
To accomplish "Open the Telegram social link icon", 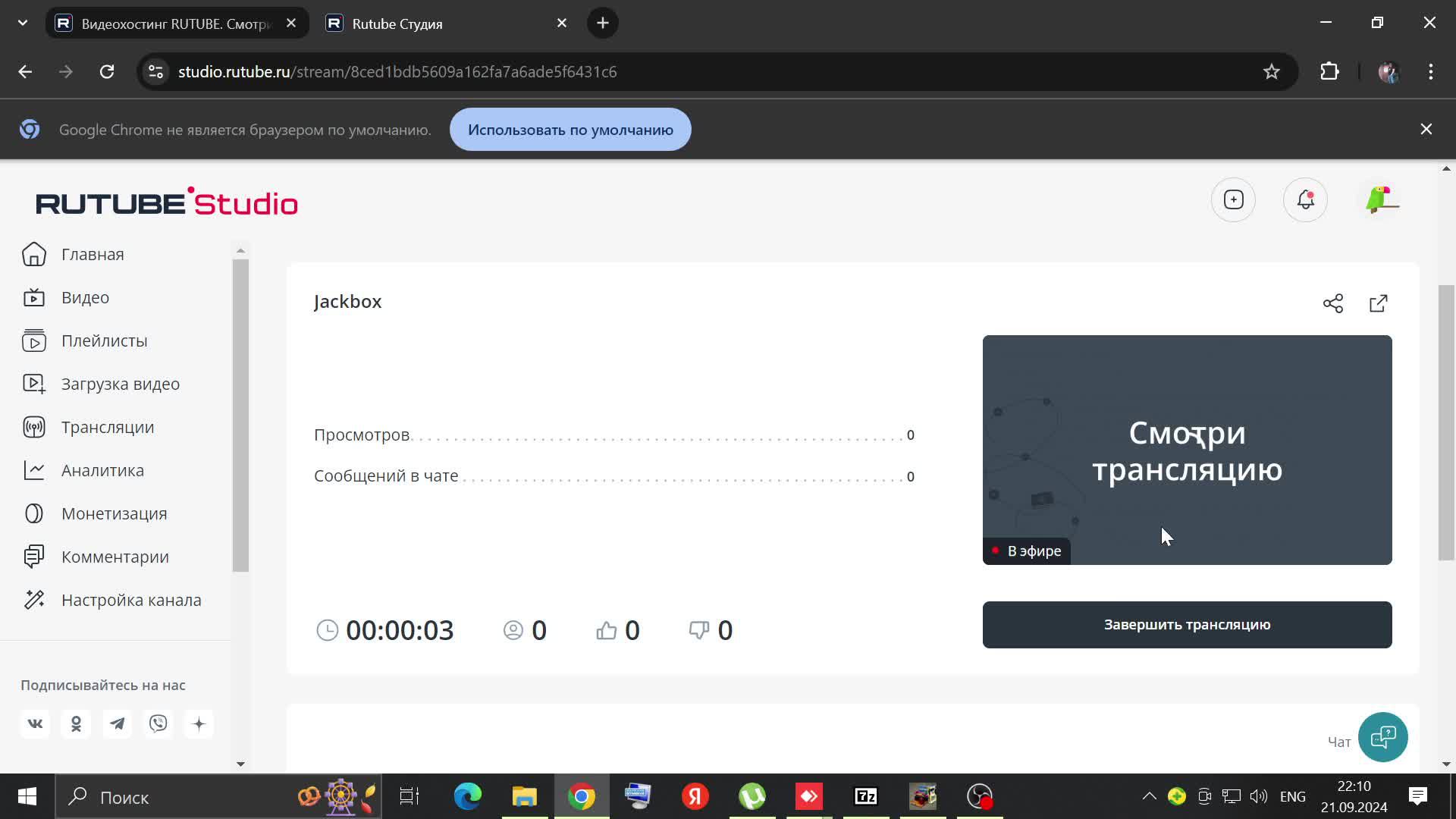I will (x=118, y=724).
